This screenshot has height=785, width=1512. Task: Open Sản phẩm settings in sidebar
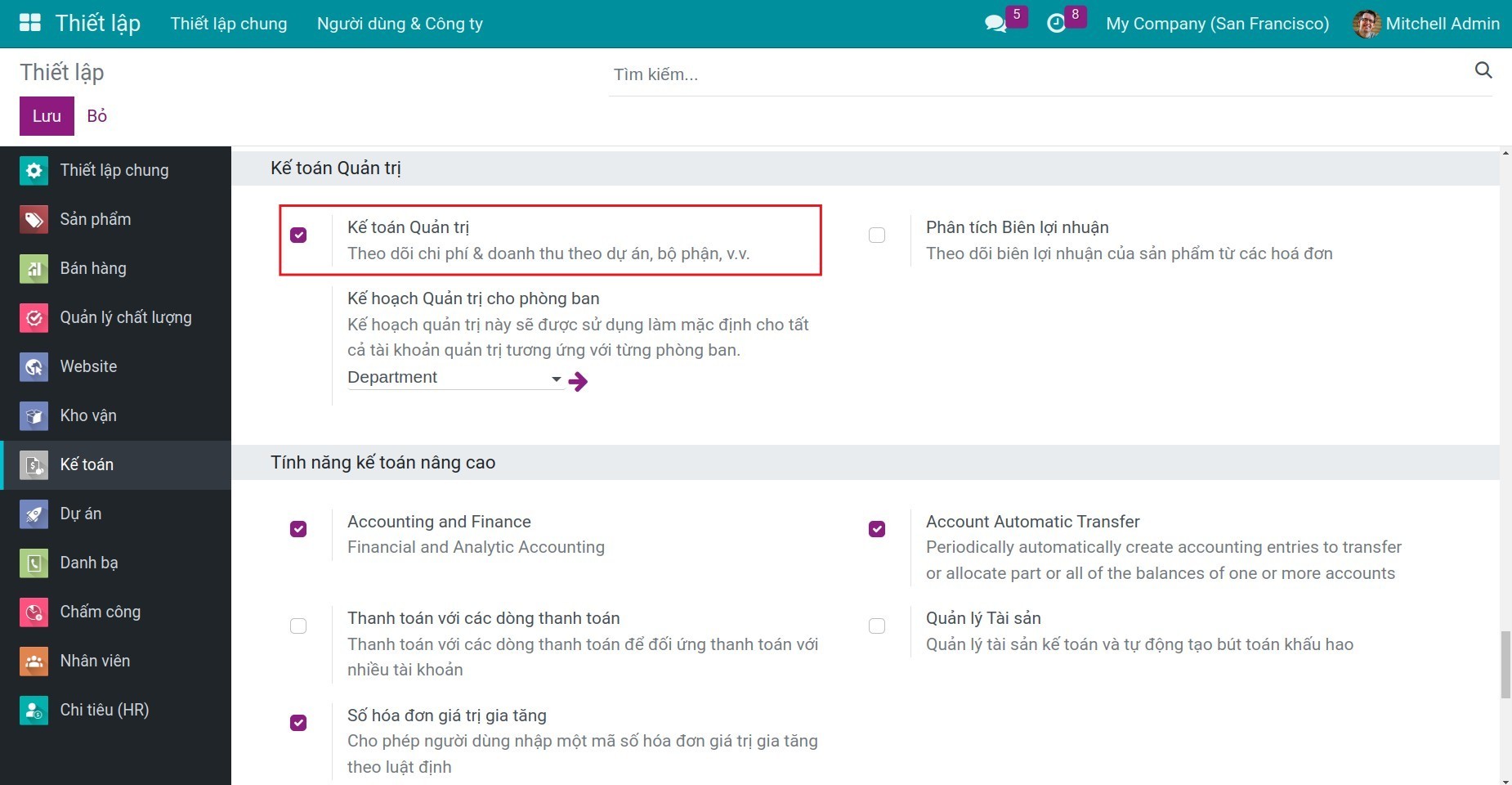(95, 219)
